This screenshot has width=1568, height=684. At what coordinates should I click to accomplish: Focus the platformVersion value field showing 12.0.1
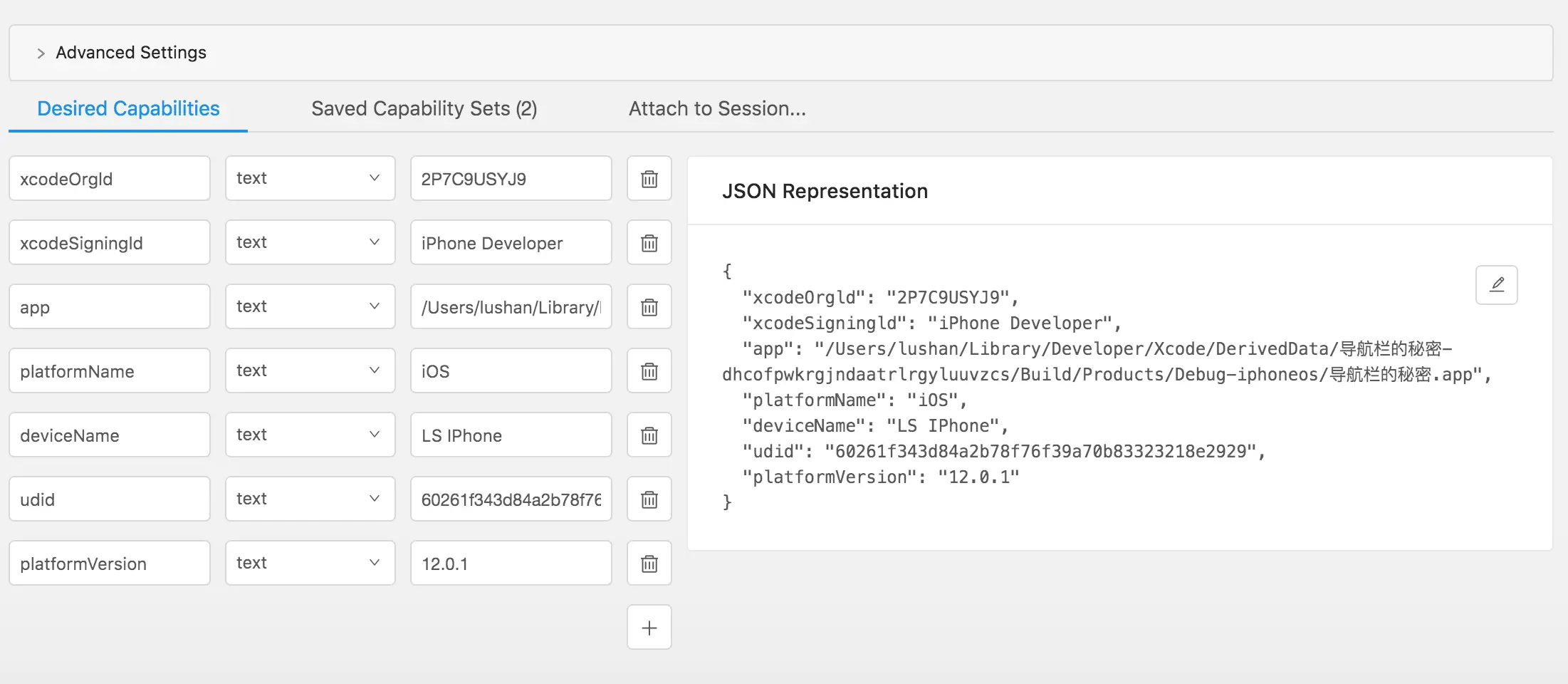tap(511, 564)
